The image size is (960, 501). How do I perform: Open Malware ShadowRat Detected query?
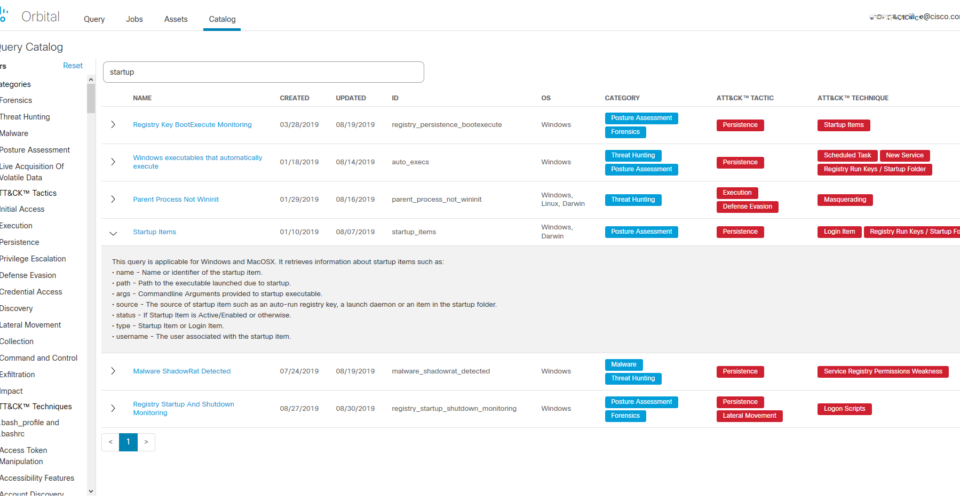point(182,371)
